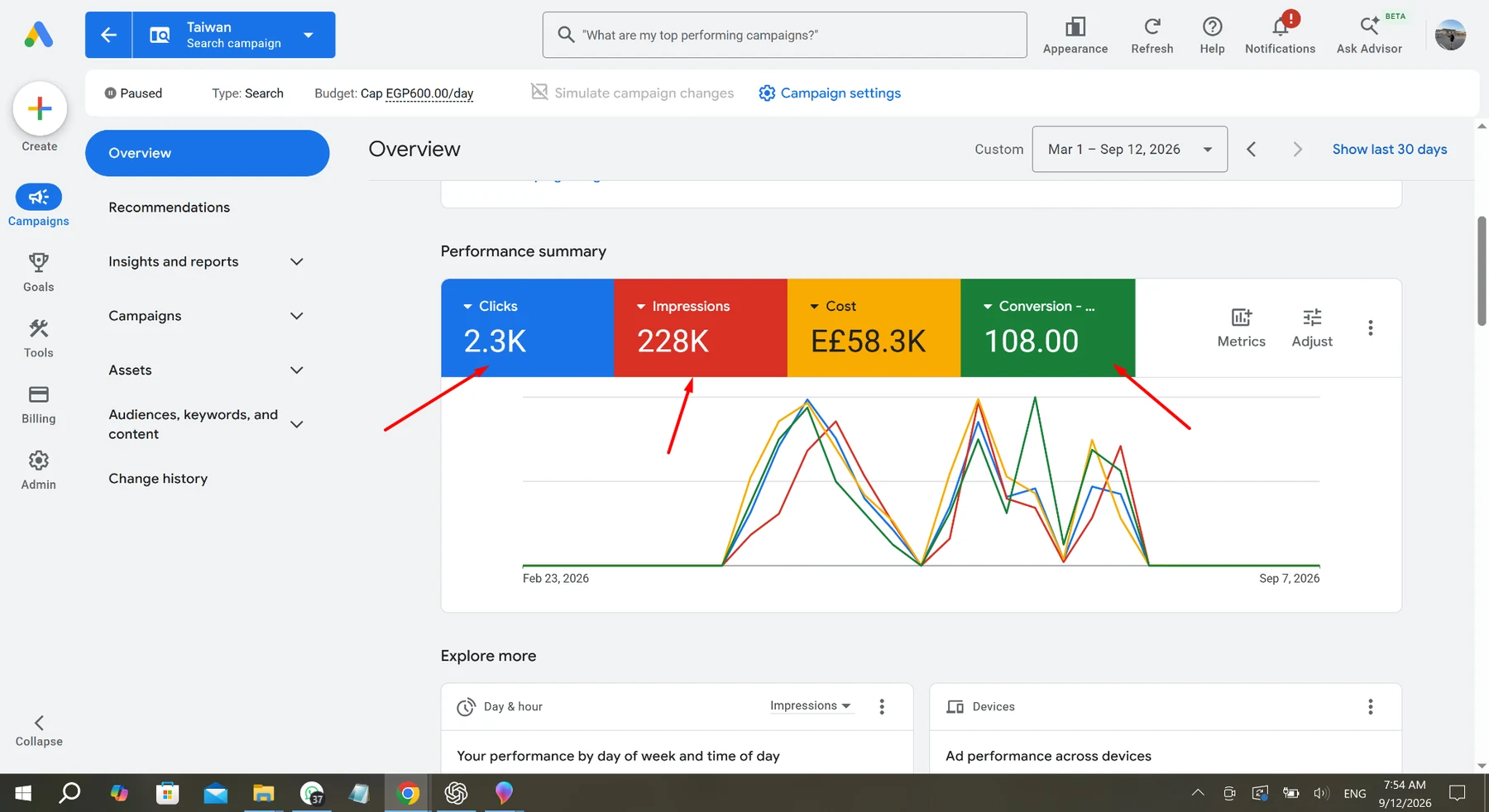1489x812 pixels.
Task: Click Show last 30 days
Action: 1389,149
